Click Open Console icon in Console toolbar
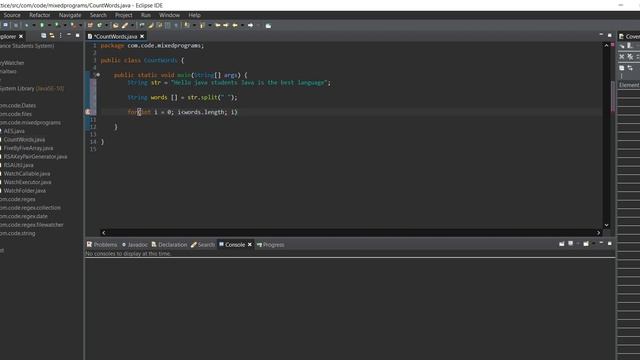 pyautogui.click(x=586, y=244)
